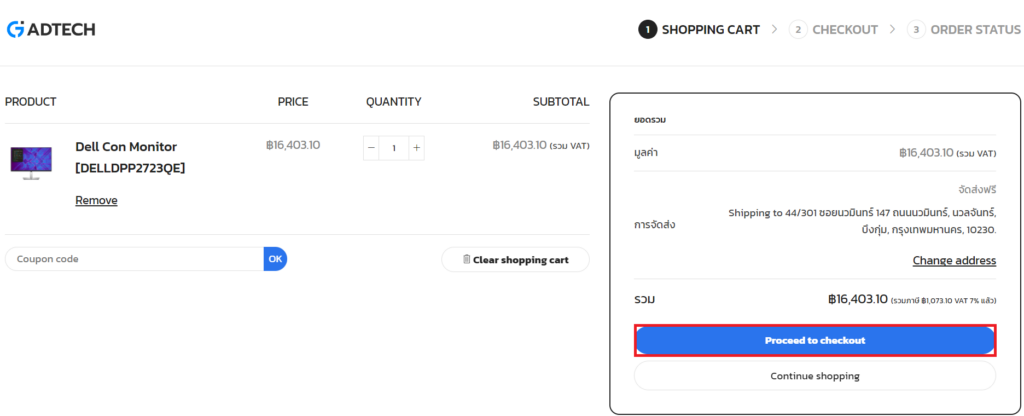Remove the Dell monitor from cart
The image size is (1024, 416).
coord(96,200)
